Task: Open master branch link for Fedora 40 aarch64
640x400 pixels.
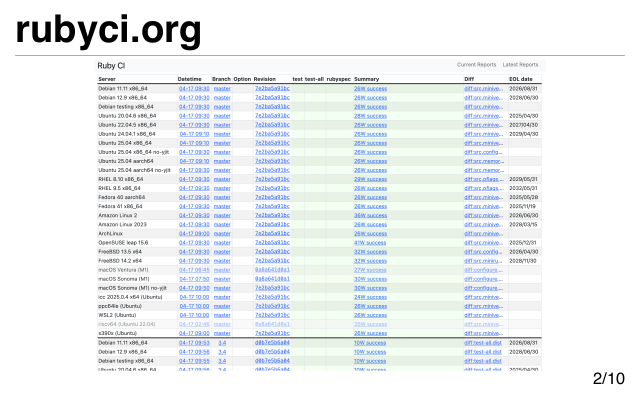Action: click(x=222, y=198)
